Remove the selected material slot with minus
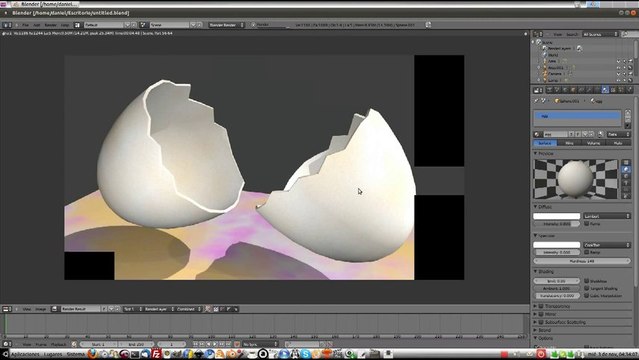 tap(628, 118)
